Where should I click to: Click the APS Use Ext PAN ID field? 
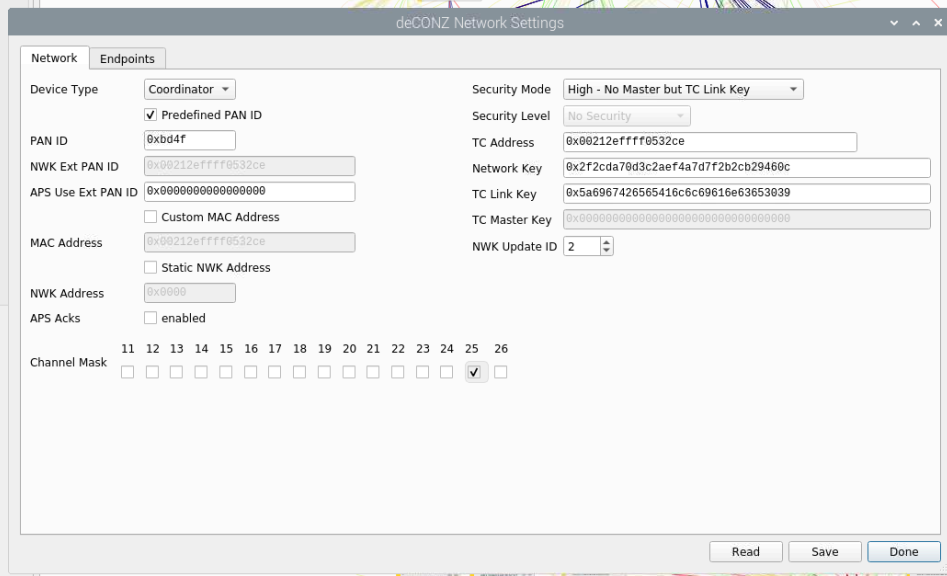click(249, 191)
